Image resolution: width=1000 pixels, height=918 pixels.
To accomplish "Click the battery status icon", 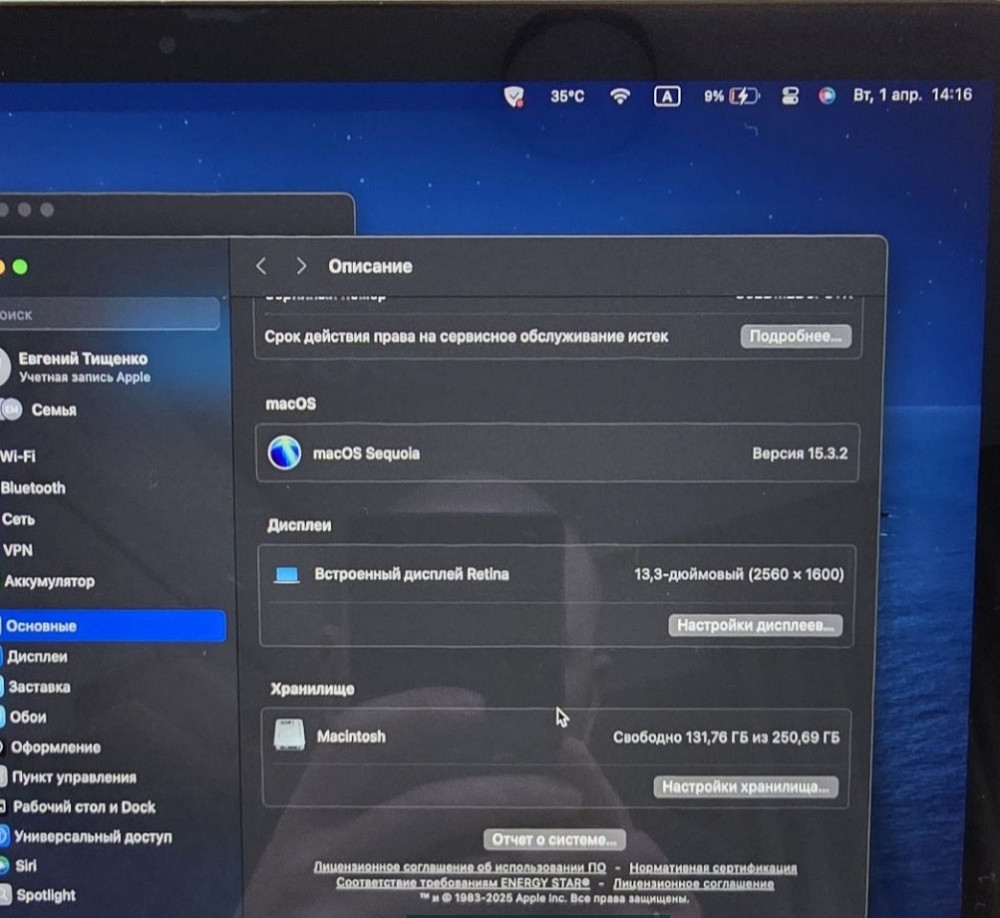I will click(744, 96).
